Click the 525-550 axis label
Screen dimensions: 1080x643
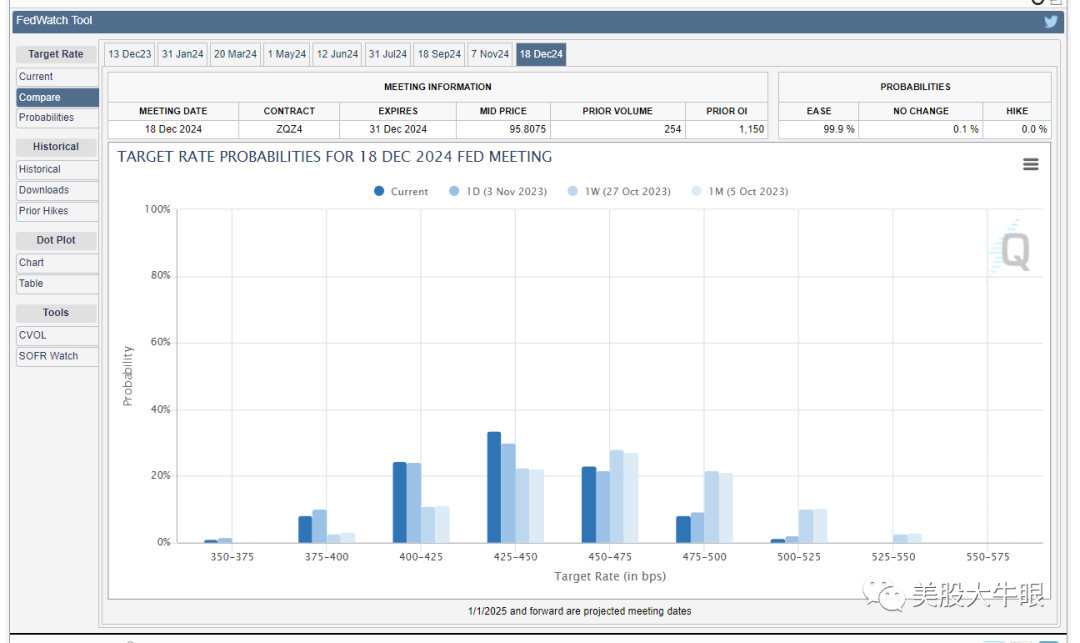coord(893,557)
